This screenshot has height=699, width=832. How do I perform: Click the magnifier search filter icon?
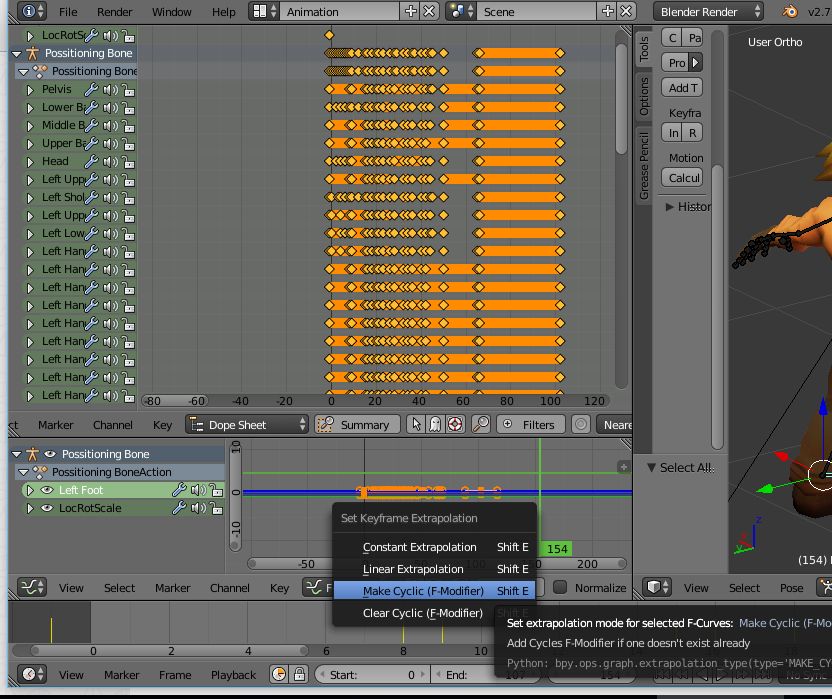point(481,425)
